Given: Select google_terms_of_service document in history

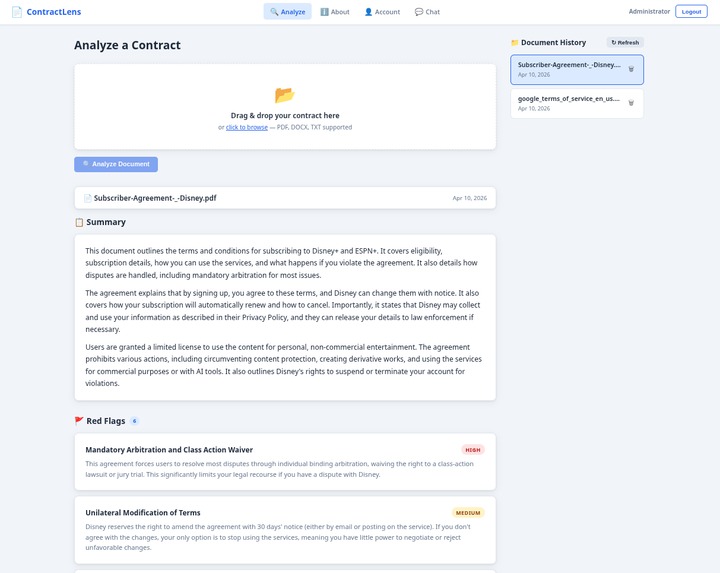Looking at the screenshot, I should coord(577,103).
